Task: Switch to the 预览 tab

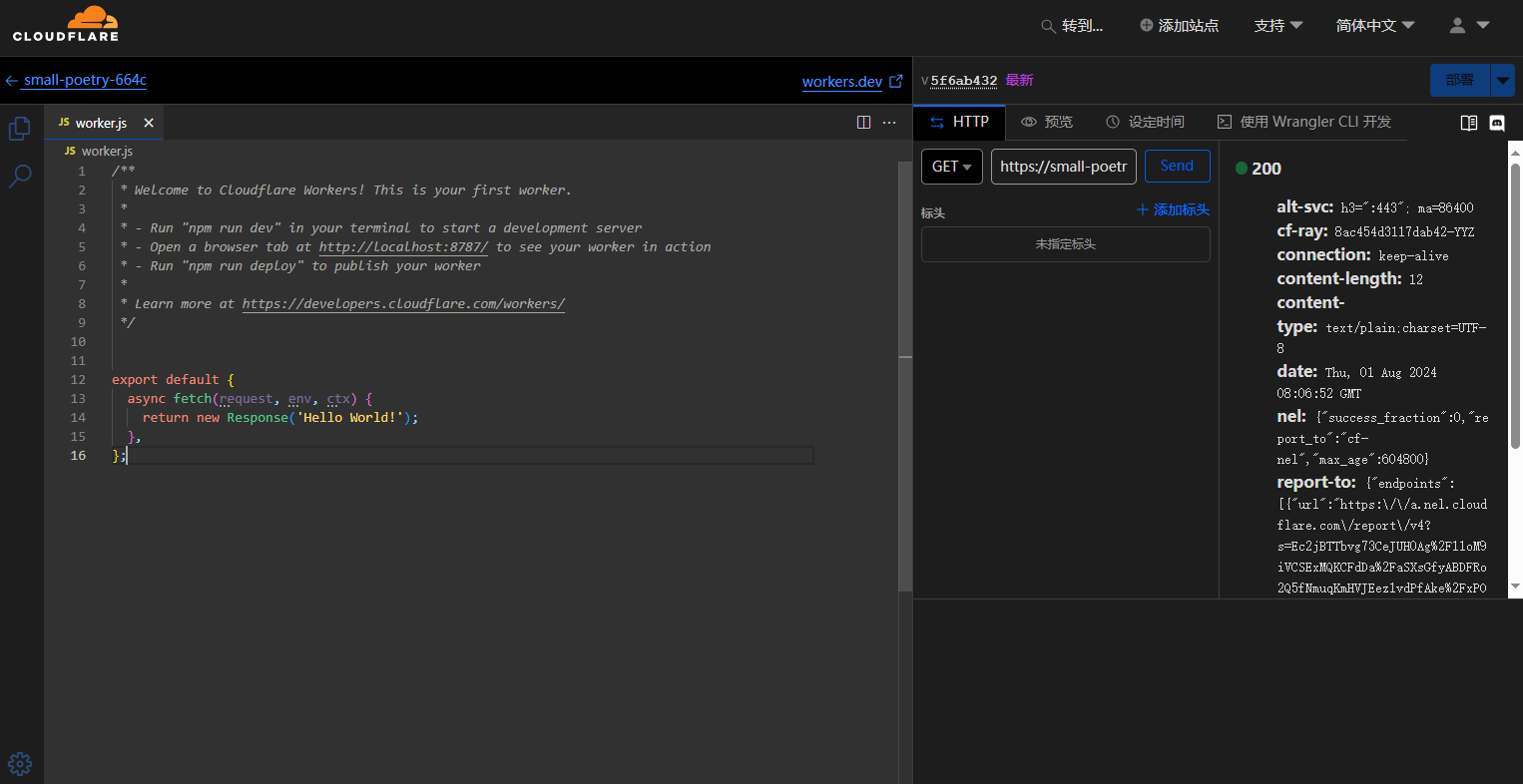Action: (x=1047, y=122)
